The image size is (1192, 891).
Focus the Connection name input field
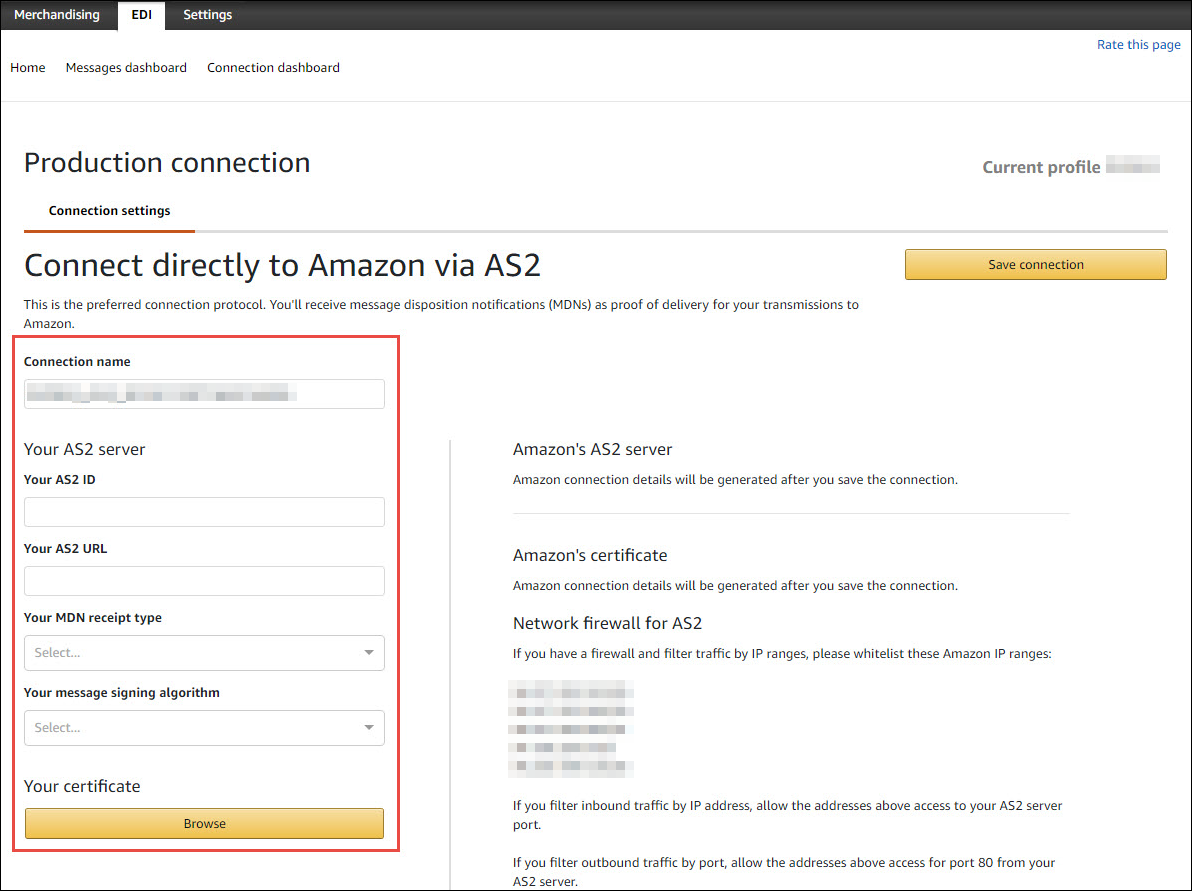coord(204,394)
